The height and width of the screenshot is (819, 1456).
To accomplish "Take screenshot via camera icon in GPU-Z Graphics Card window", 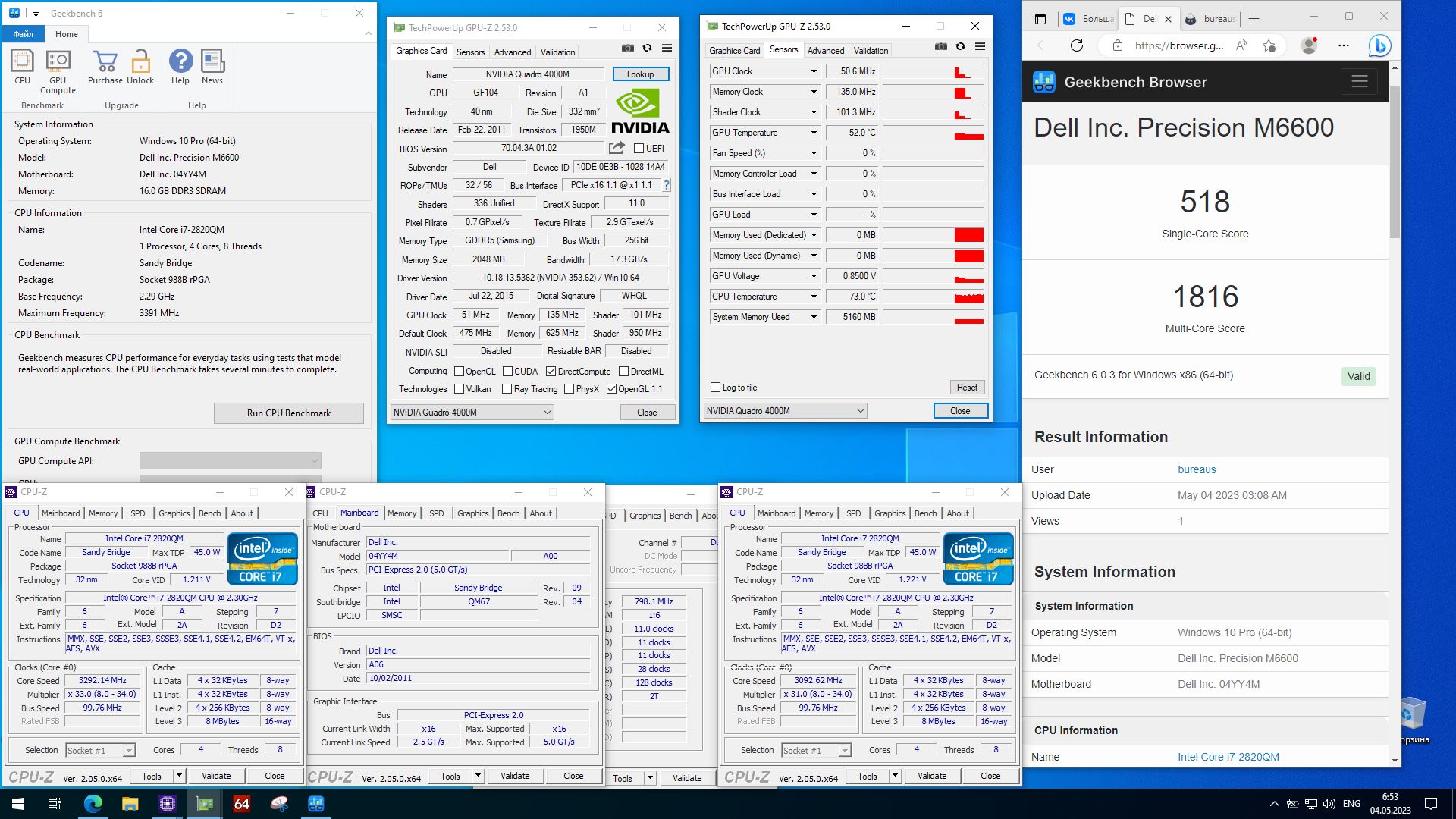I will [628, 48].
